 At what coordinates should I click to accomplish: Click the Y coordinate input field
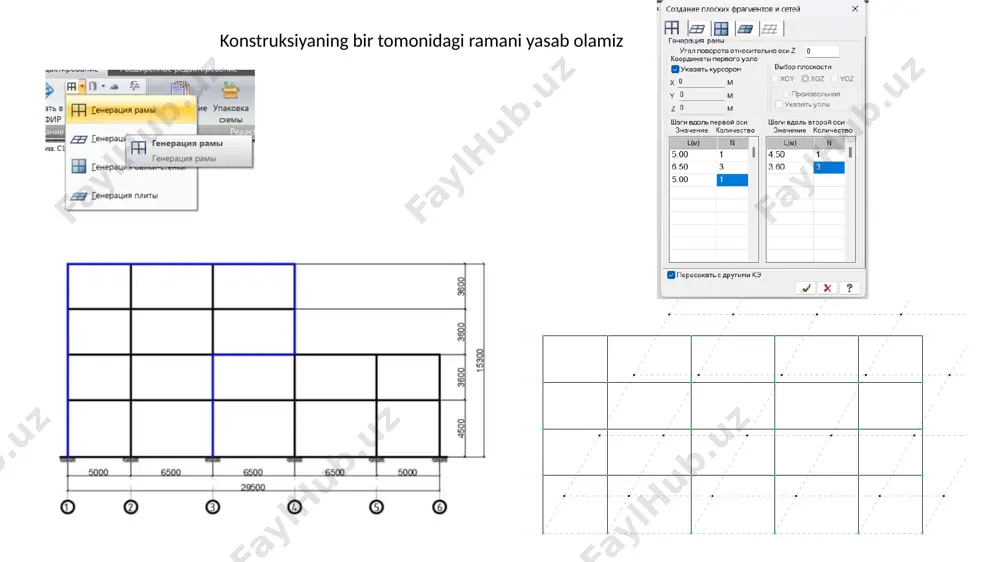(700, 94)
